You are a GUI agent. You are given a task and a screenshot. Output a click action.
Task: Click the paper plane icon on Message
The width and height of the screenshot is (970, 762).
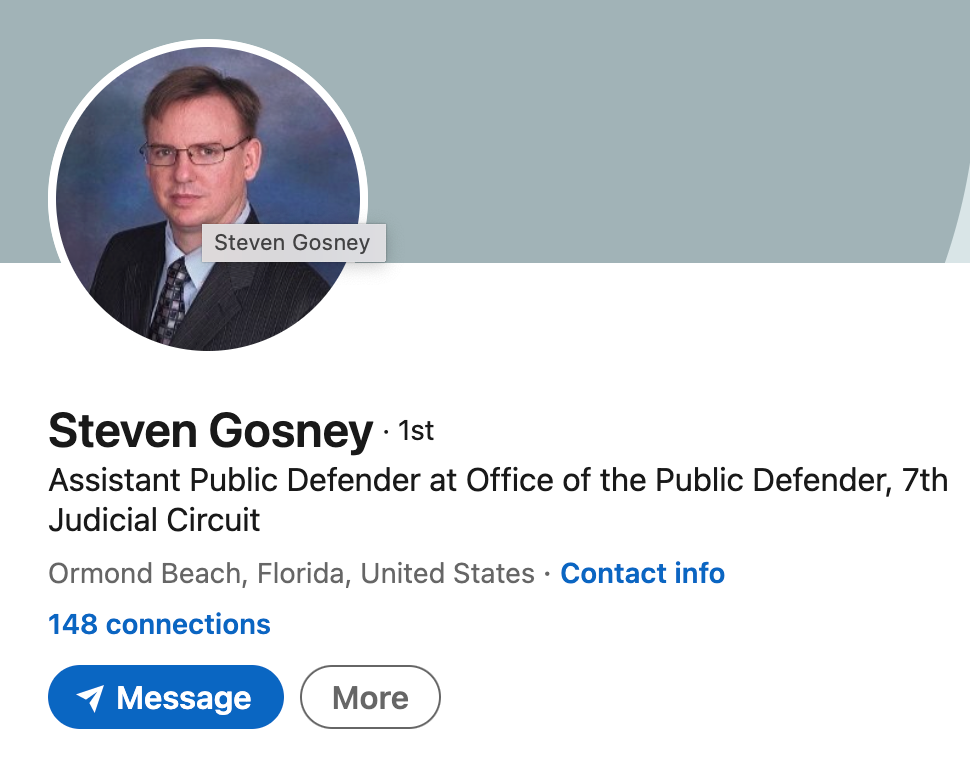click(x=91, y=698)
